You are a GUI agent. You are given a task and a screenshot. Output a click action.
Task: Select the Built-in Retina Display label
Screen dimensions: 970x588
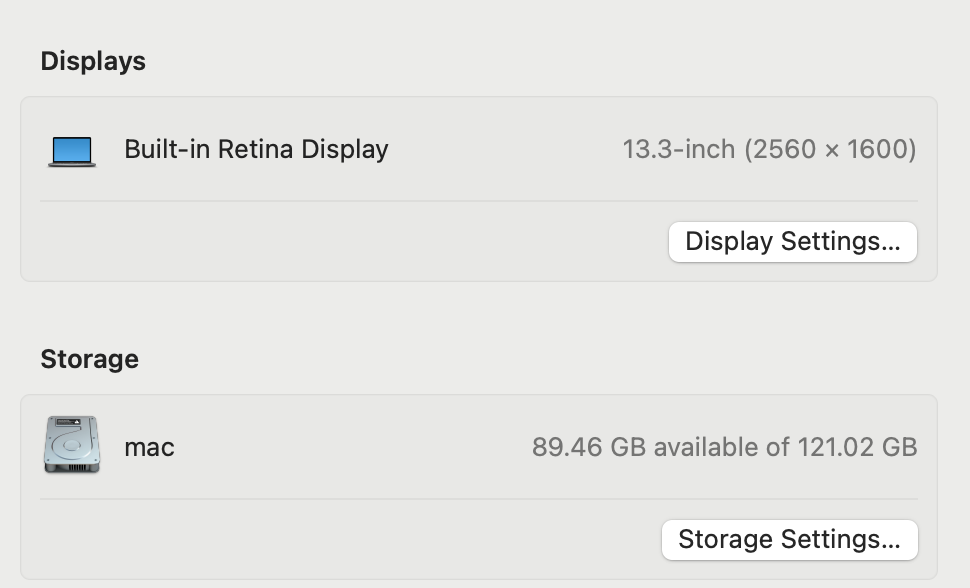(255, 149)
